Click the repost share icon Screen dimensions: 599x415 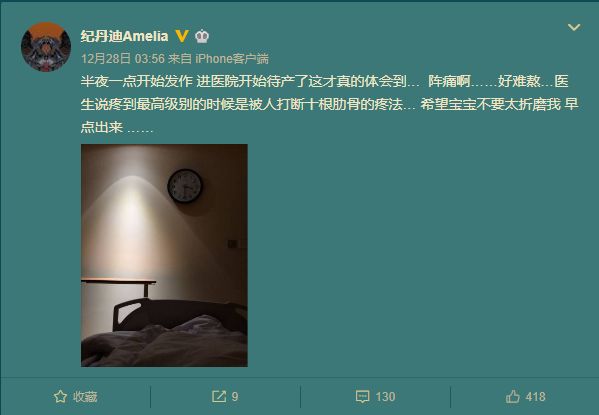pyautogui.click(x=219, y=396)
